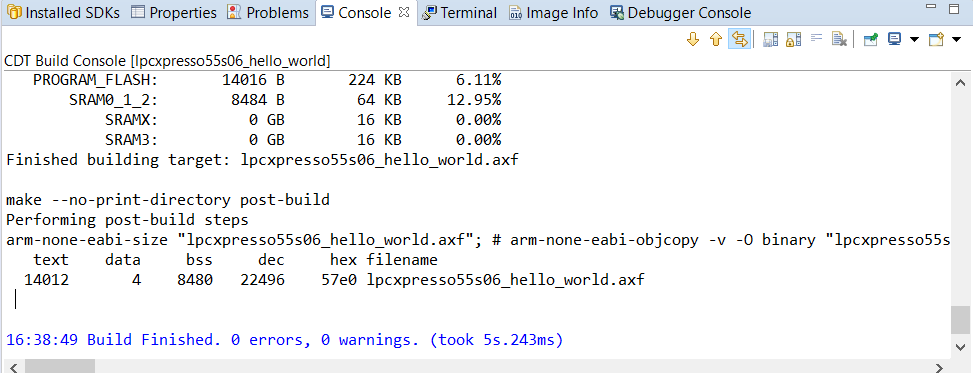Image resolution: width=973 pixels, height=374 pixels.
Task: Open the Problems tab
Action: (x=269, y=12)
